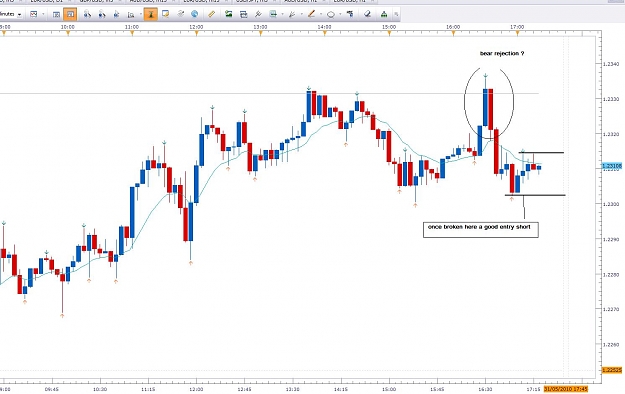Open the toolbar overflow arrow at the end
Screen dimensions: 625x394
tap(396, 15)
